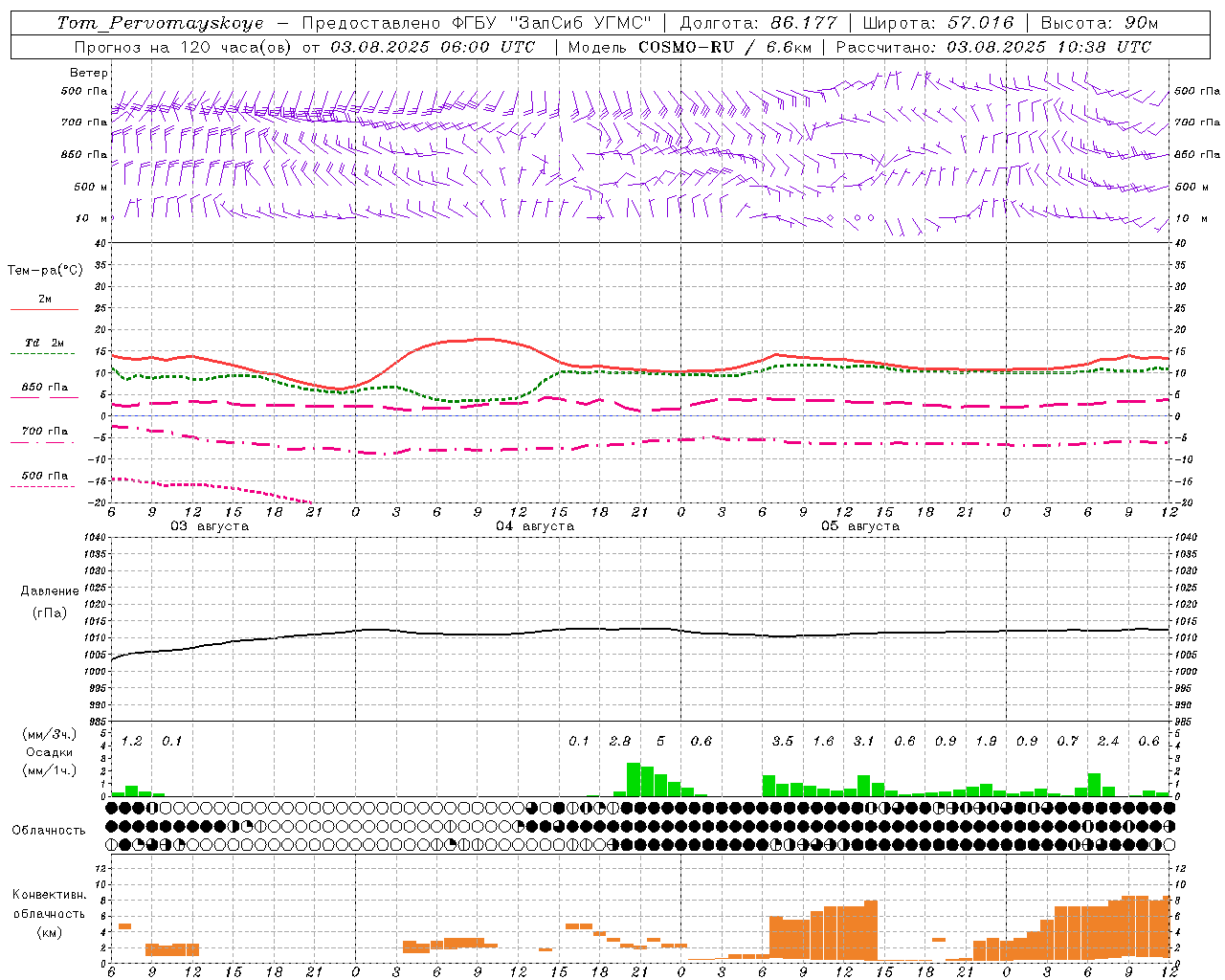
Task: Click the (мм/3ч.) units label
Action: (x=49, y=734)
